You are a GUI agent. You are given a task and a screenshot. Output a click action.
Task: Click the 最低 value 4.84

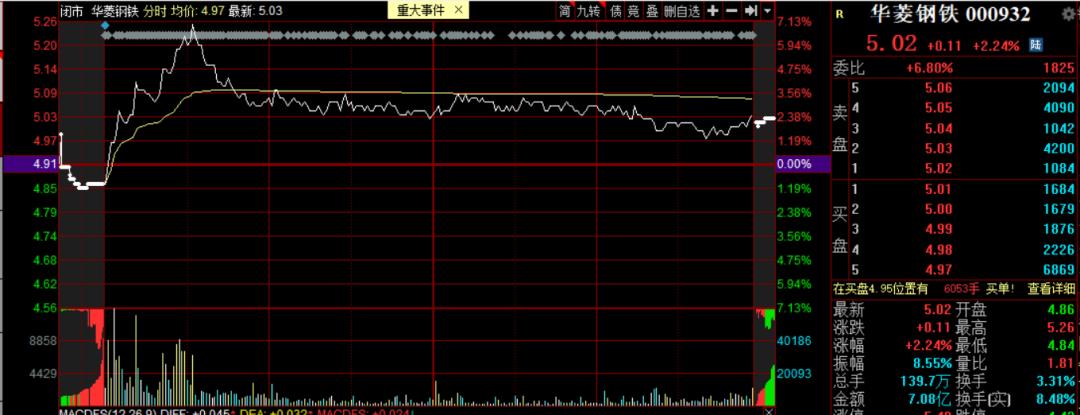click(1061, 345)
